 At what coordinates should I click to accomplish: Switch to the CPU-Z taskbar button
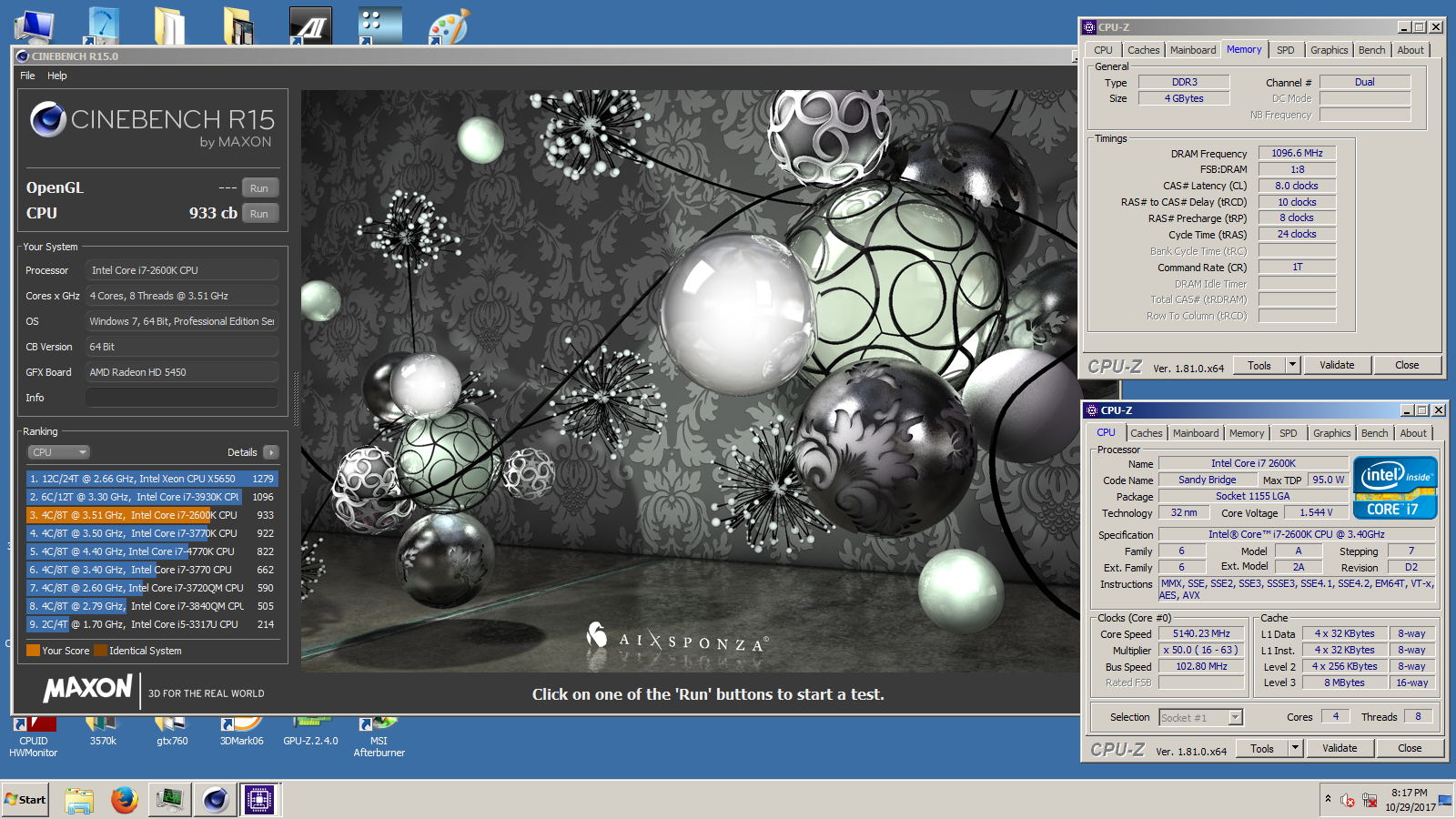[x=259, y=800]
